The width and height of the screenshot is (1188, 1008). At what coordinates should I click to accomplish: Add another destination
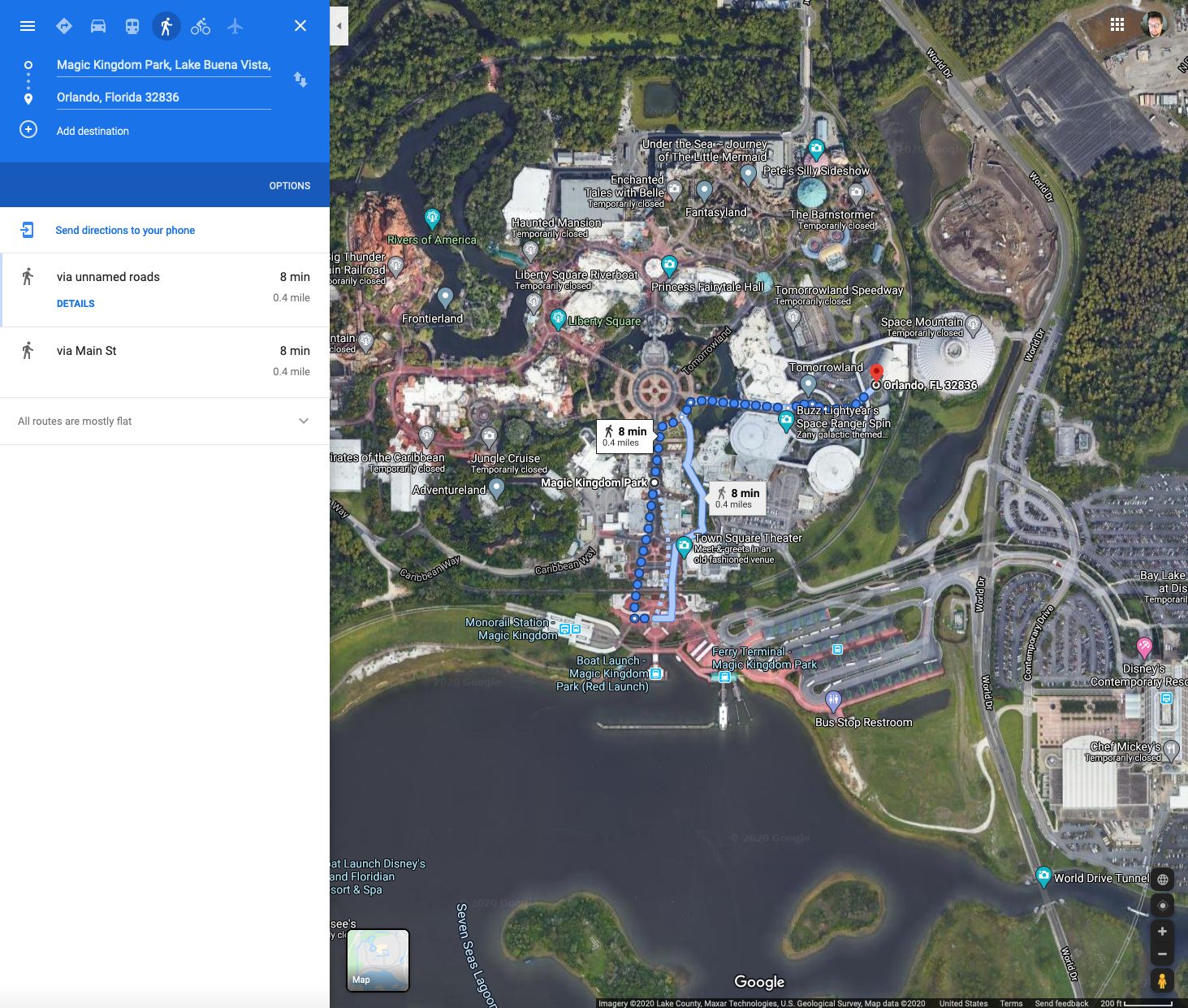click(x=93, y=131)
